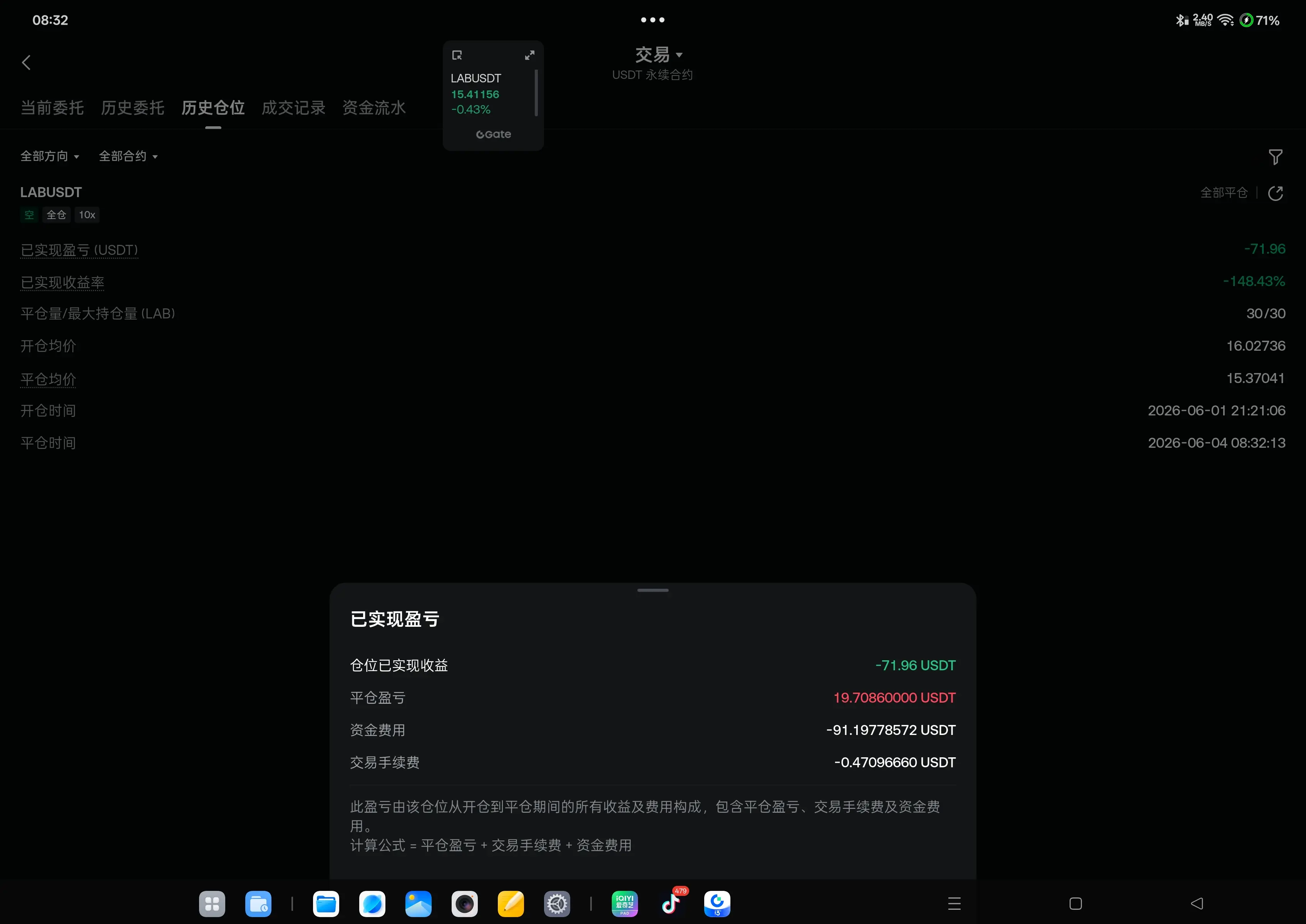The height and width of the screenshot is (924, 1306).
Task: Tap the -91.19778572 USDT funding fee
Action: click(891, 731)
